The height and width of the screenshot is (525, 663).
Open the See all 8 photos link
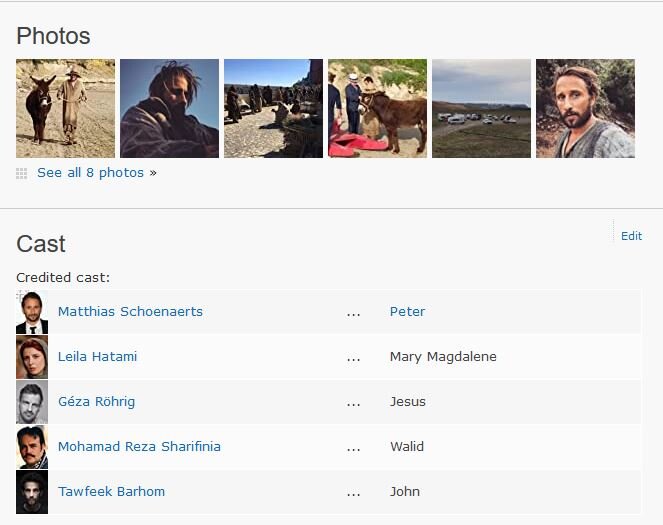91,173
